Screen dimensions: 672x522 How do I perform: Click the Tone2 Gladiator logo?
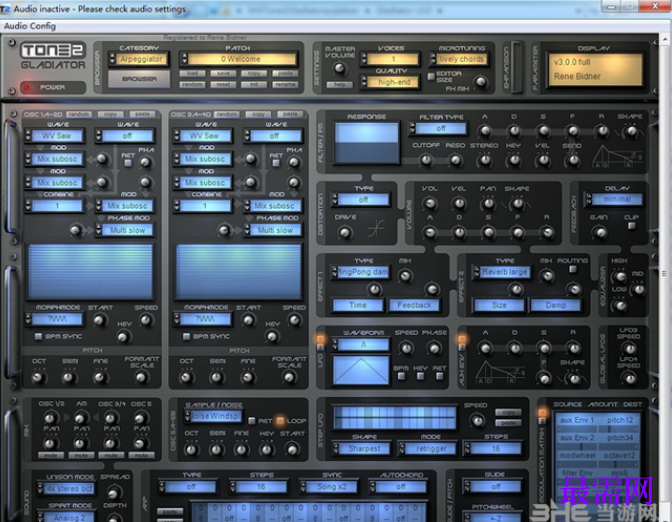coord(53,56)
